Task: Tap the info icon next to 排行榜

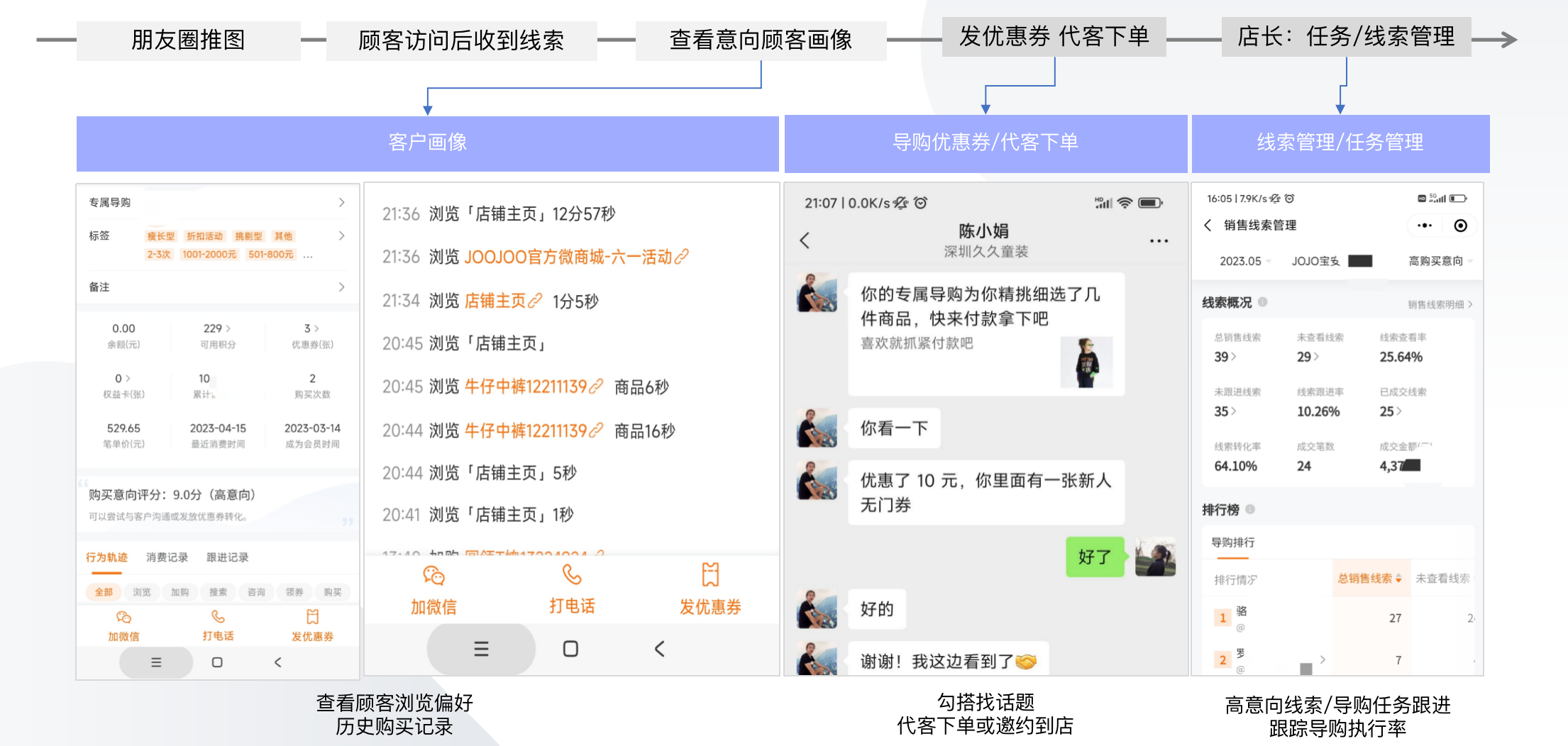Action: (x=1250, y=509)
